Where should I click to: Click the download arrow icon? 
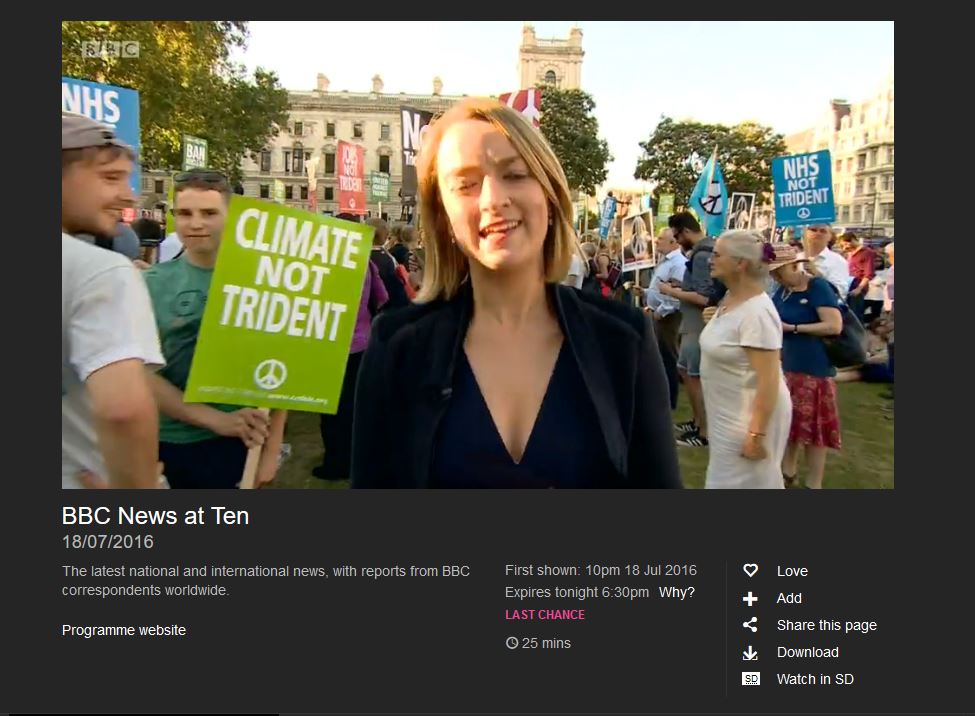pos(751,653)
